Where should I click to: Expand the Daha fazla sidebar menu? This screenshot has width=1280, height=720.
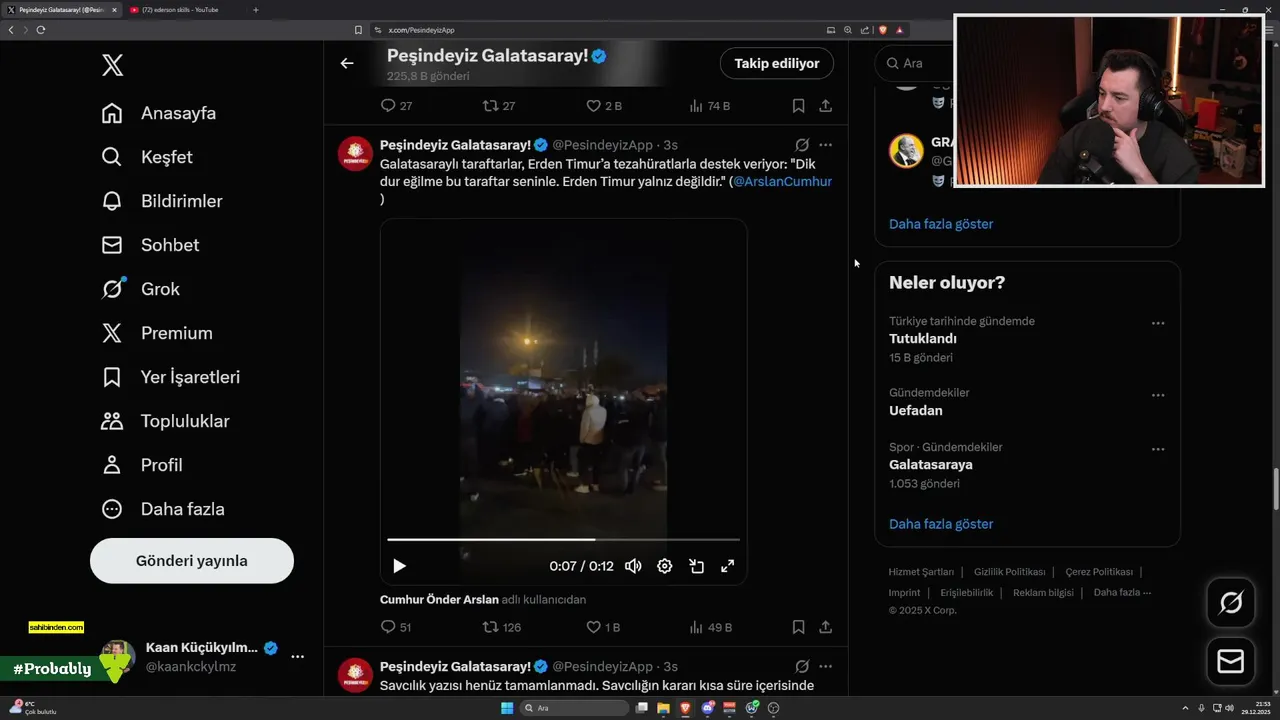[x=163, y=509]
